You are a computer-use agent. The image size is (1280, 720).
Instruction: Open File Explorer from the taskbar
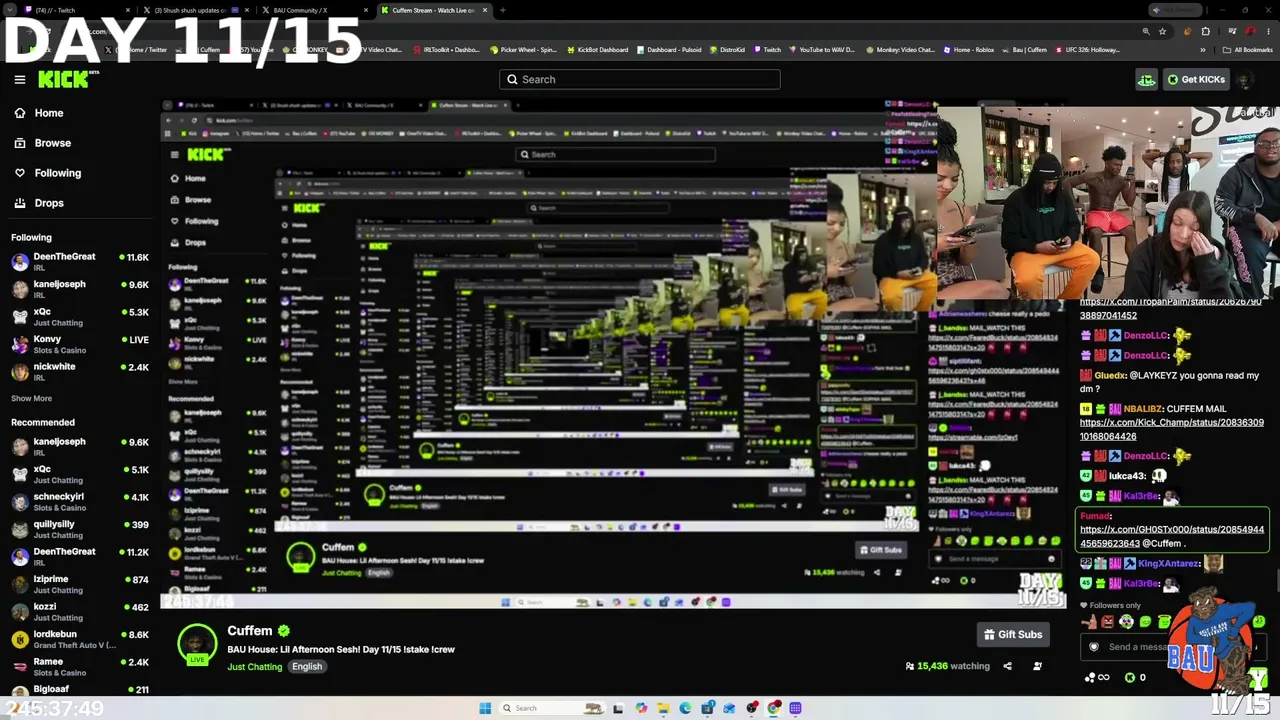[663, 708]
